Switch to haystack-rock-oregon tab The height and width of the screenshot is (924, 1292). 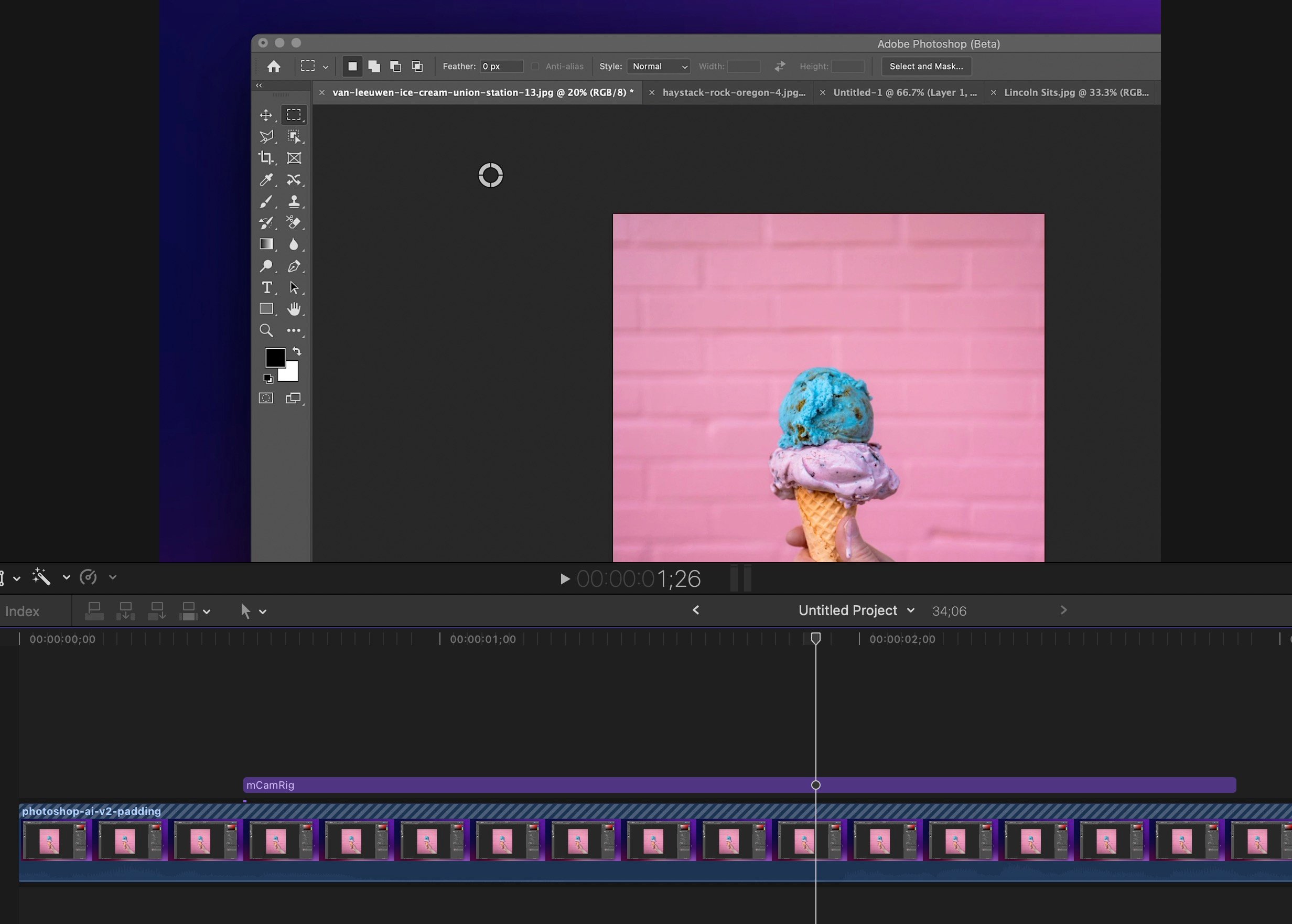pos(734,92)
